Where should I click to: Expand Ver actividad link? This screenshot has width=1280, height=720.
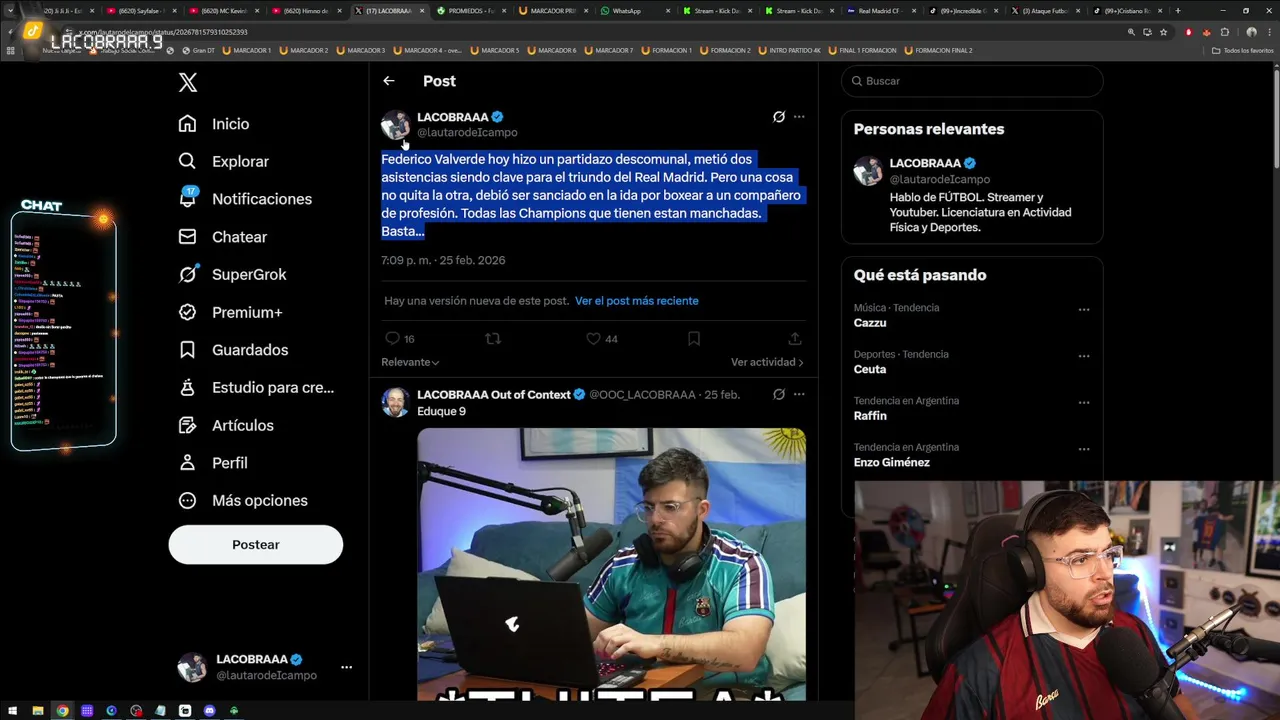767,362
